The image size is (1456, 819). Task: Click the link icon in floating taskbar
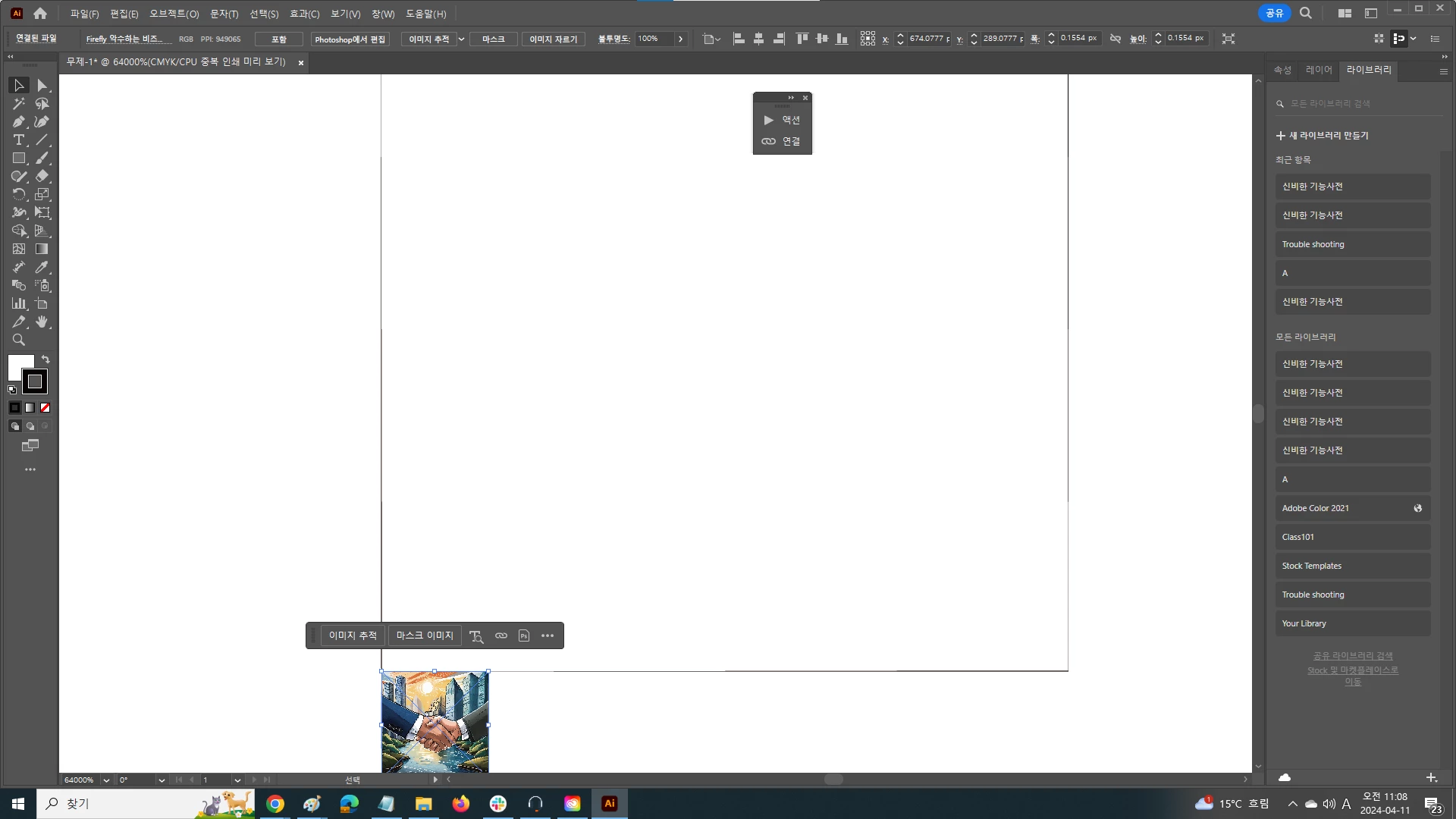pos(501,636)
